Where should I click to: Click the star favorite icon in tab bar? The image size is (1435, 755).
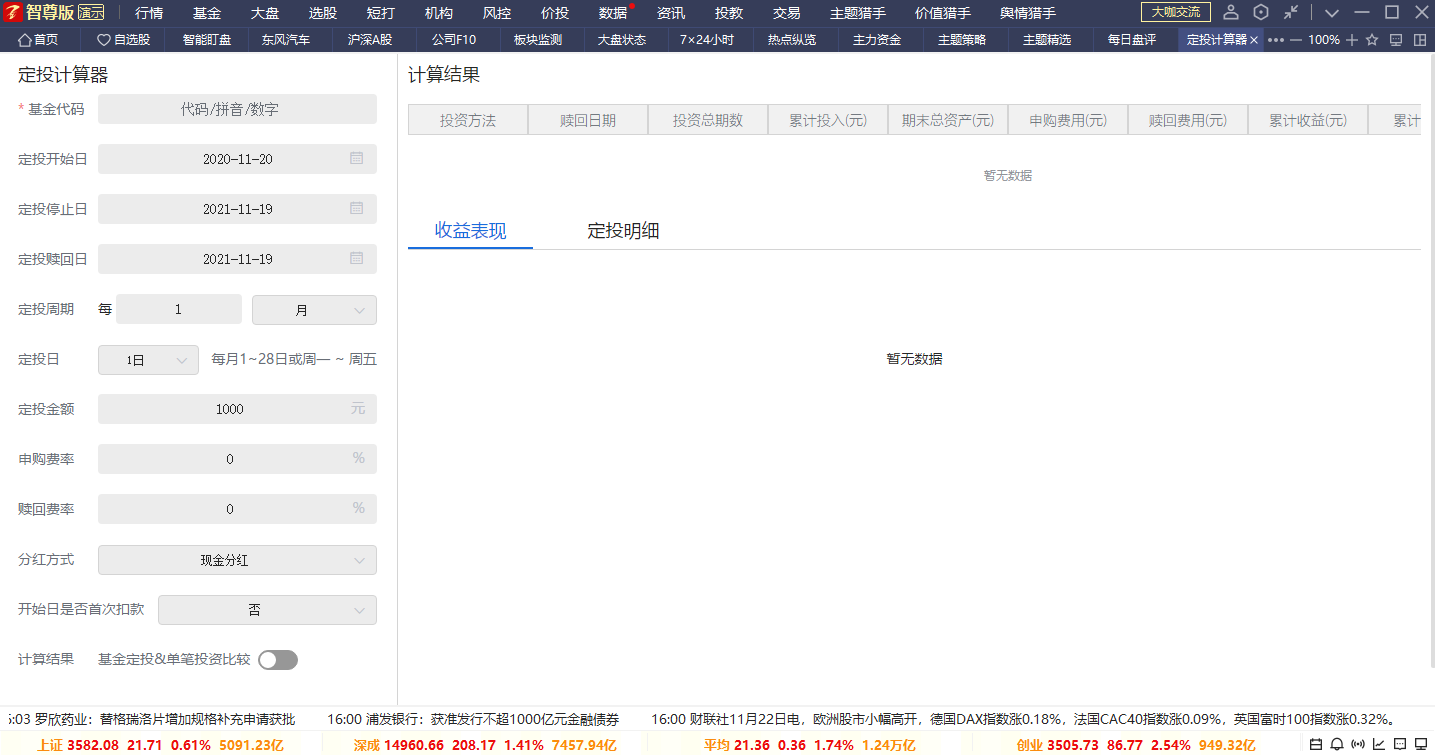1372,40
